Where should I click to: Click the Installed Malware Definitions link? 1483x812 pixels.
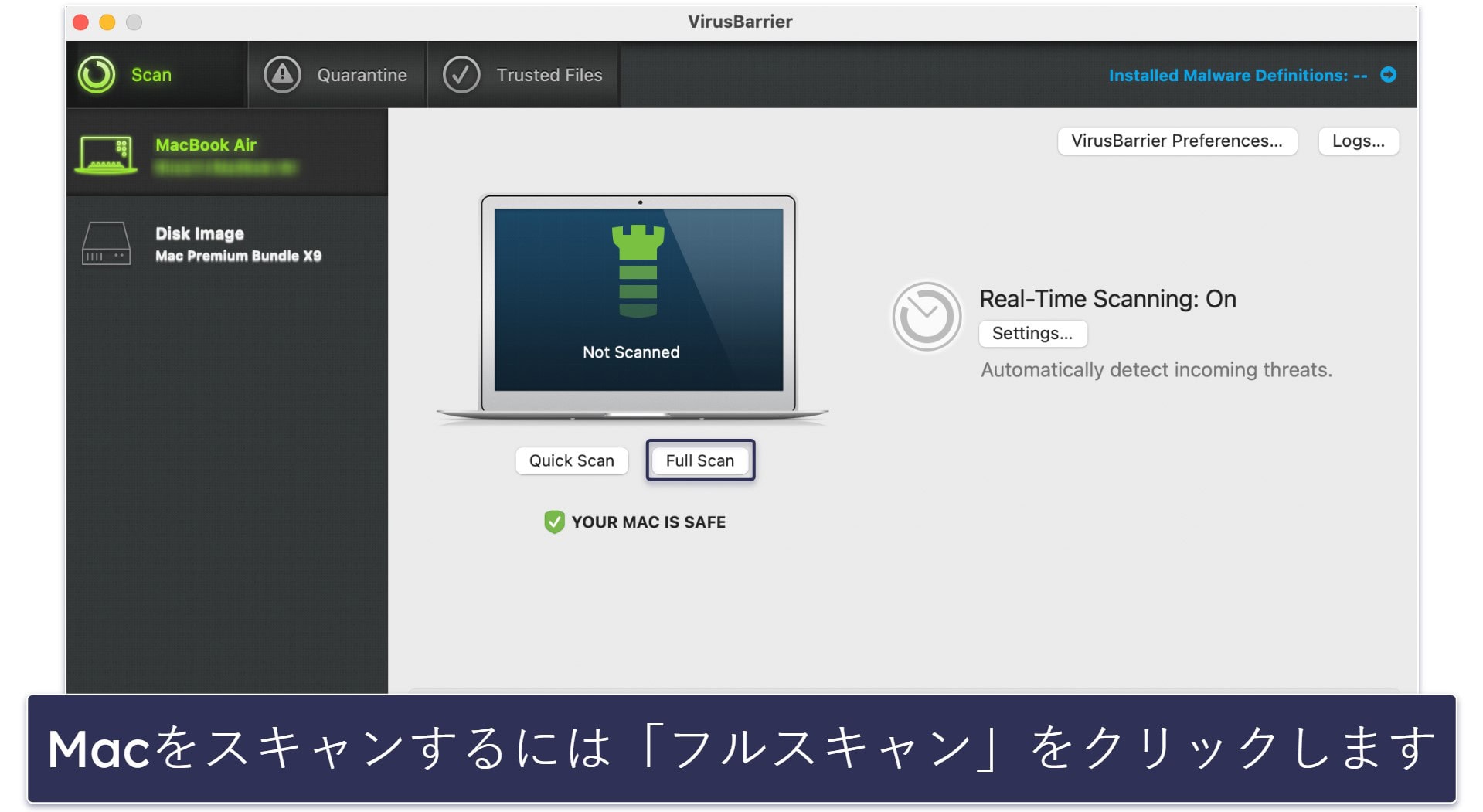1238,75
